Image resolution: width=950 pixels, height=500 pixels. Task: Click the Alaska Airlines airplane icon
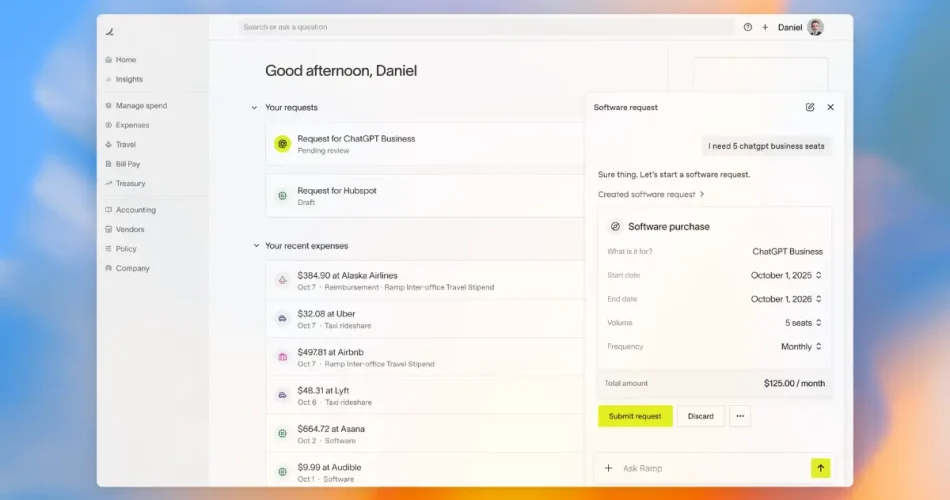282,280
